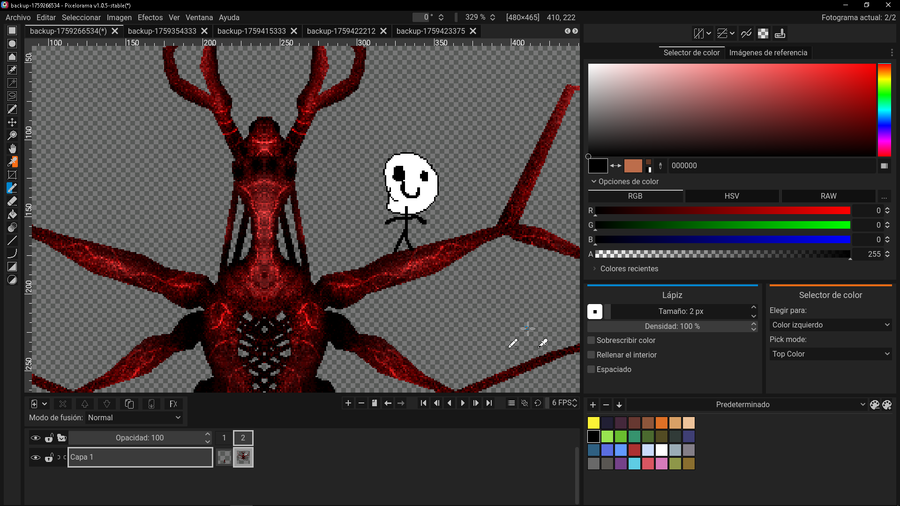Screen dimensions: 900x506
Task: Select the eraser tool
Action: 12,201
